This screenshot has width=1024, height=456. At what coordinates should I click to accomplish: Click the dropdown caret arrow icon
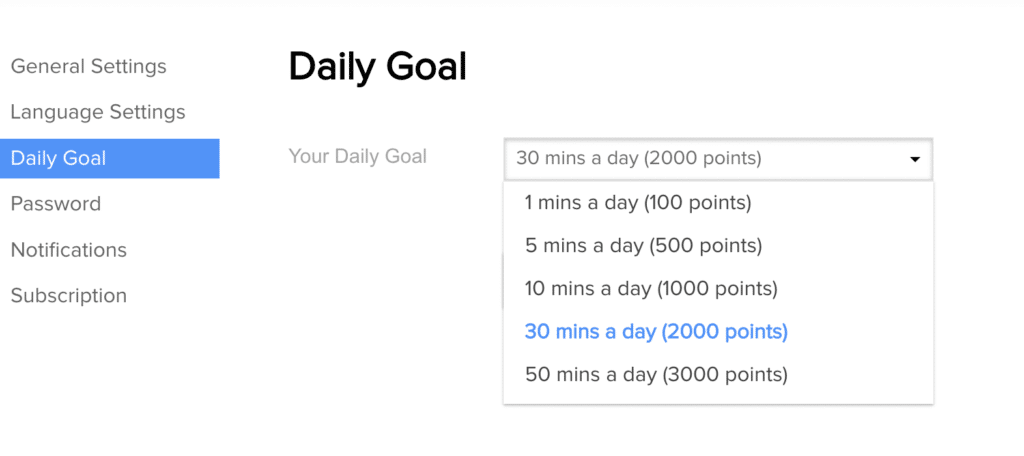[x=914, y=159]
